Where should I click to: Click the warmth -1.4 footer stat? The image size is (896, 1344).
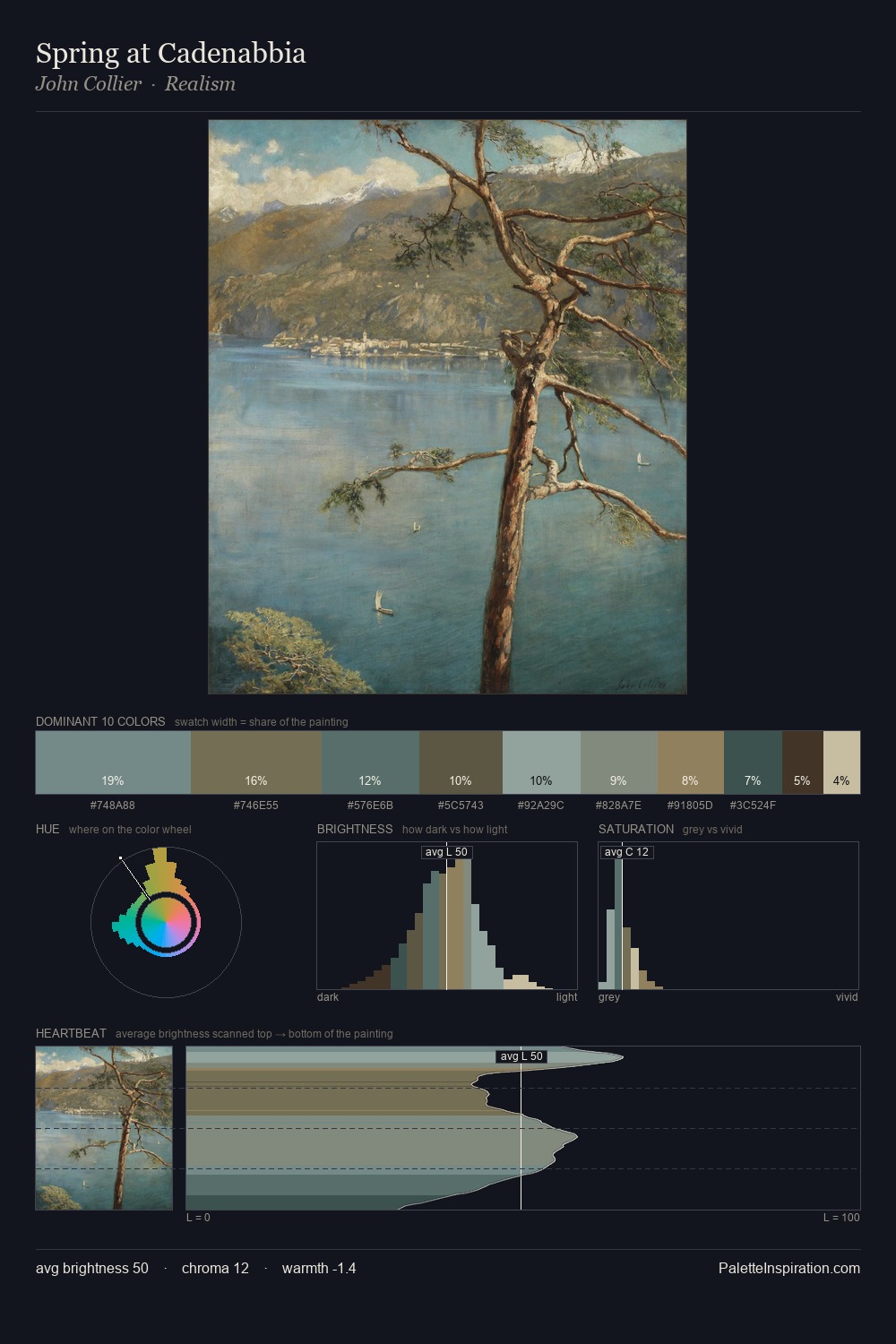click(319, 1269)
